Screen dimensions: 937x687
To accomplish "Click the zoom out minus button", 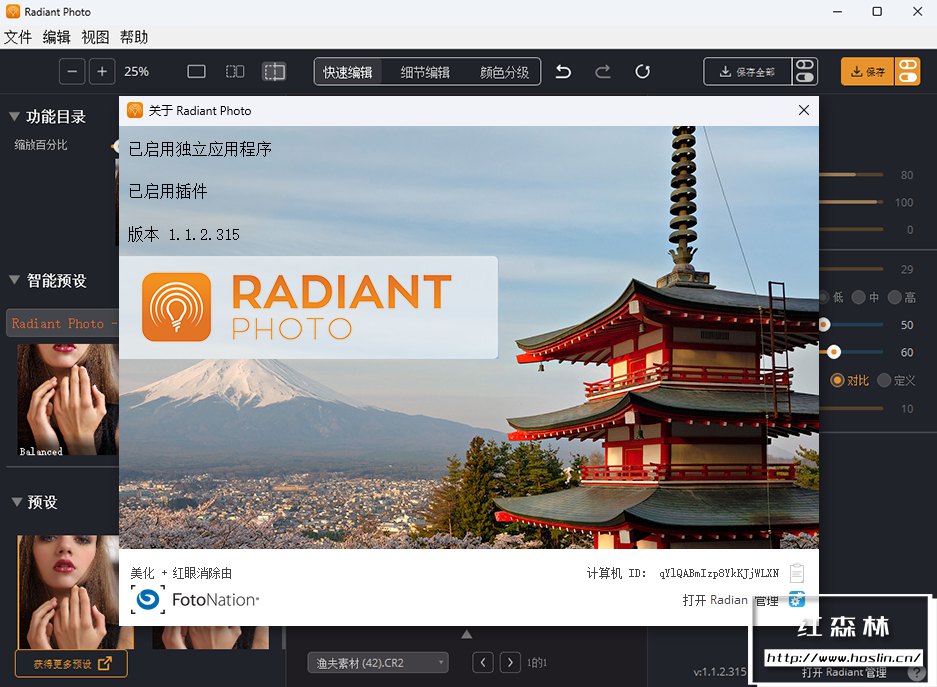I will coord(72,72).
